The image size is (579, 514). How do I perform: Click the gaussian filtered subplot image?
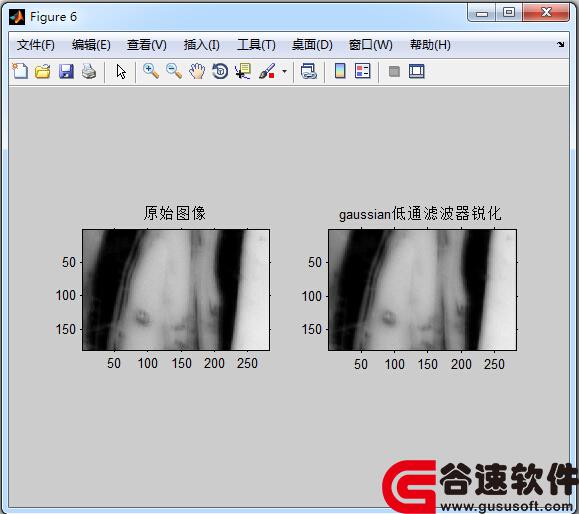tap(422, 290)
